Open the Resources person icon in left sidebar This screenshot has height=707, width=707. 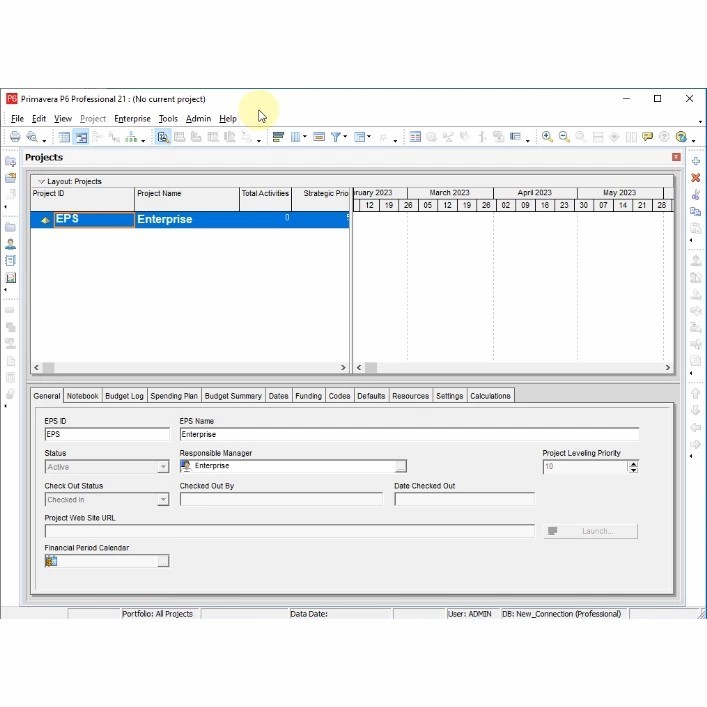click(x=10, y=244)
